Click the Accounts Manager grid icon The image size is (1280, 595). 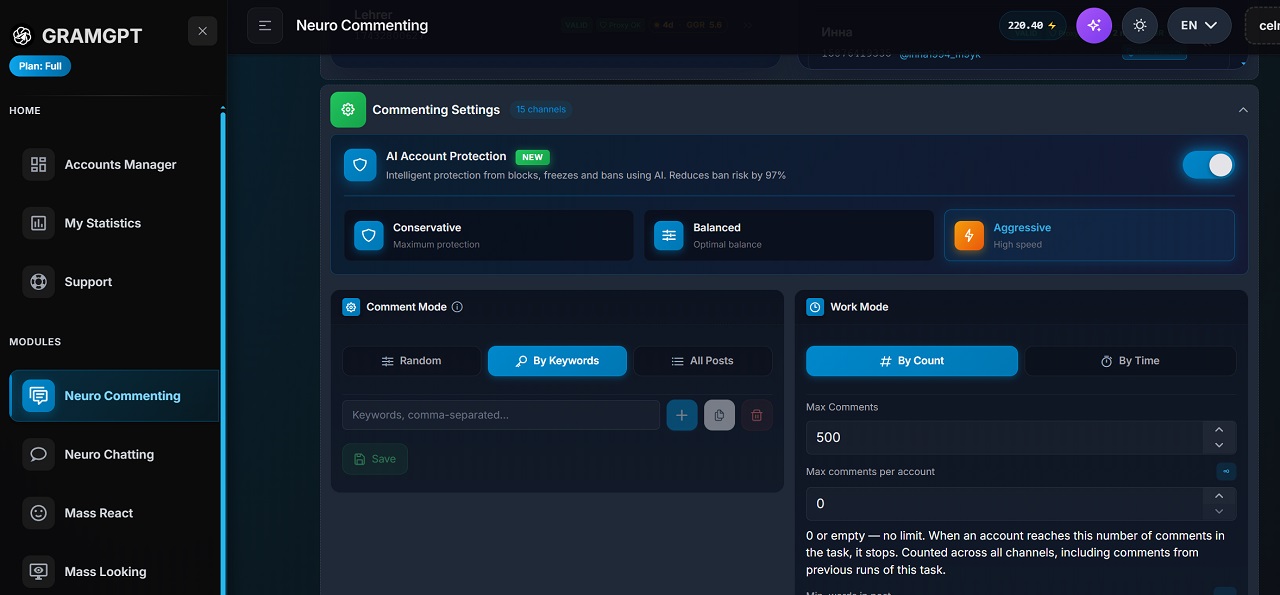tap(39, 164)
